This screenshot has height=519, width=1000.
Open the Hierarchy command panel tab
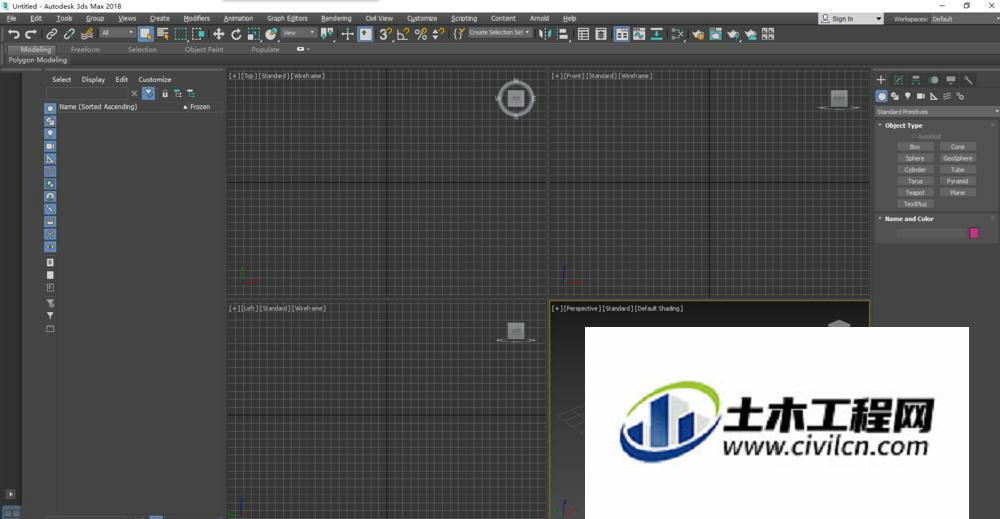coord(916,80)
